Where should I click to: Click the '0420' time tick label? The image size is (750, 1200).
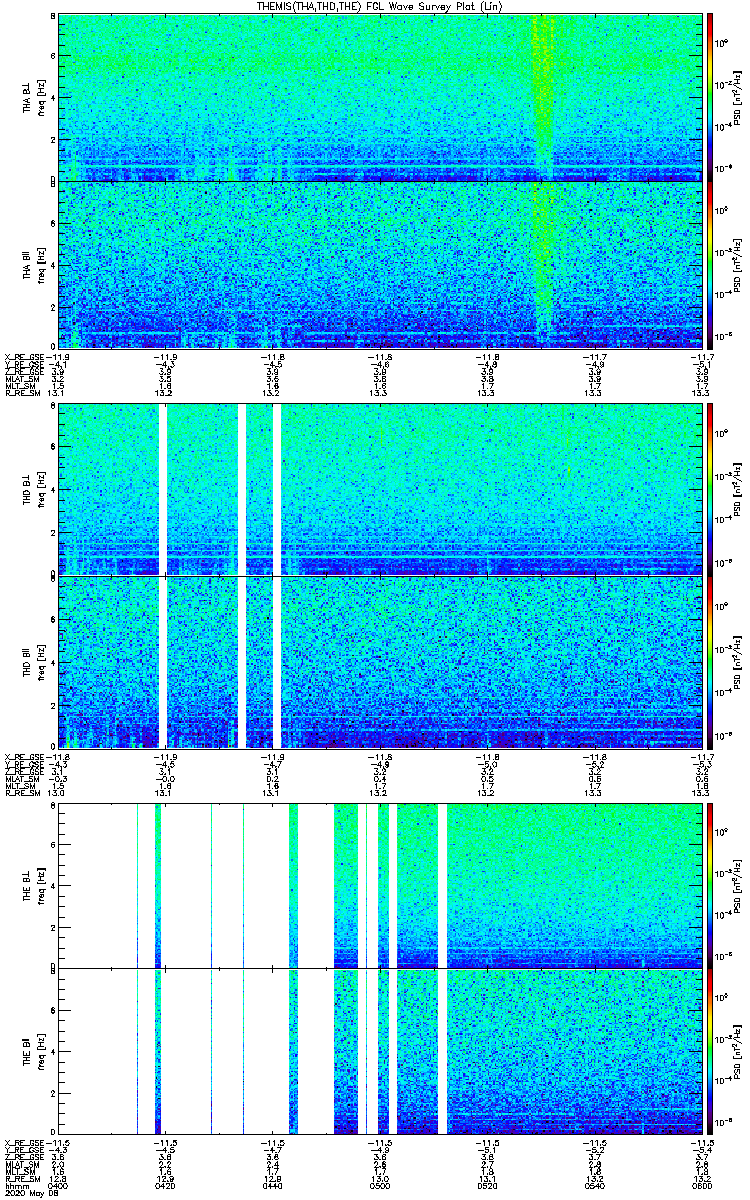165,1186
